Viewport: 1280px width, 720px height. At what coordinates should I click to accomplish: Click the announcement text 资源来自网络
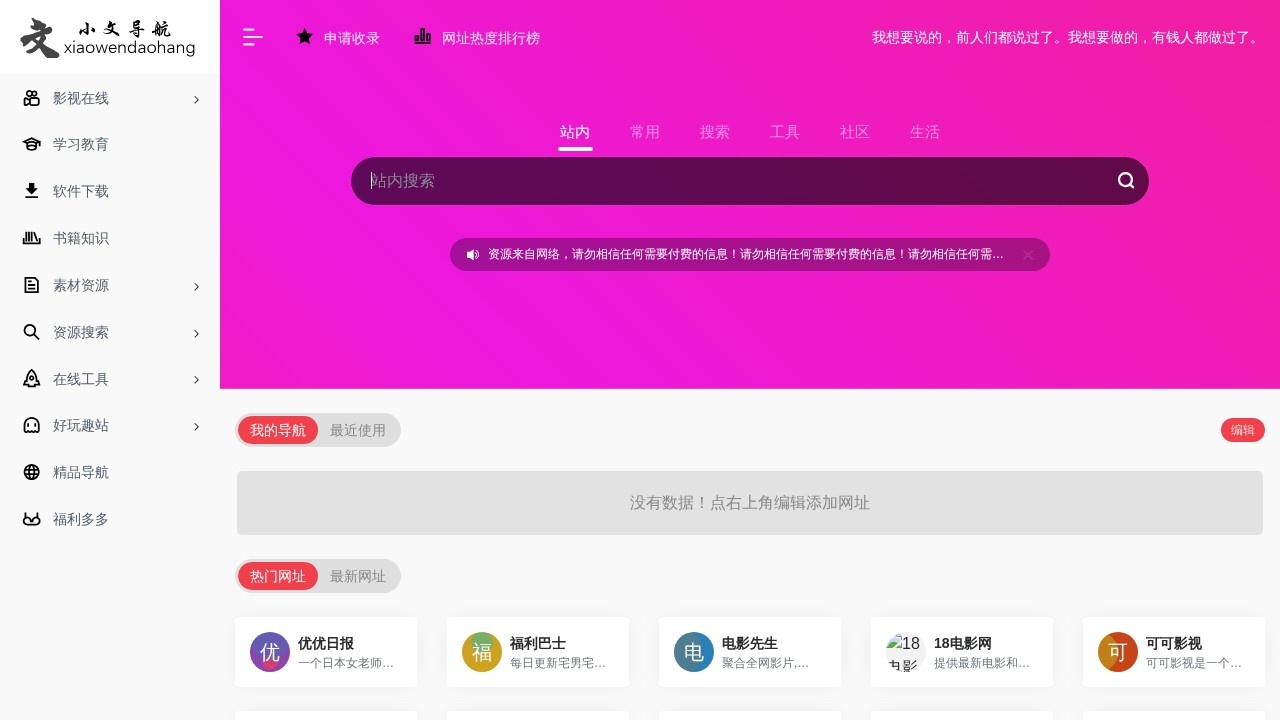746,255
